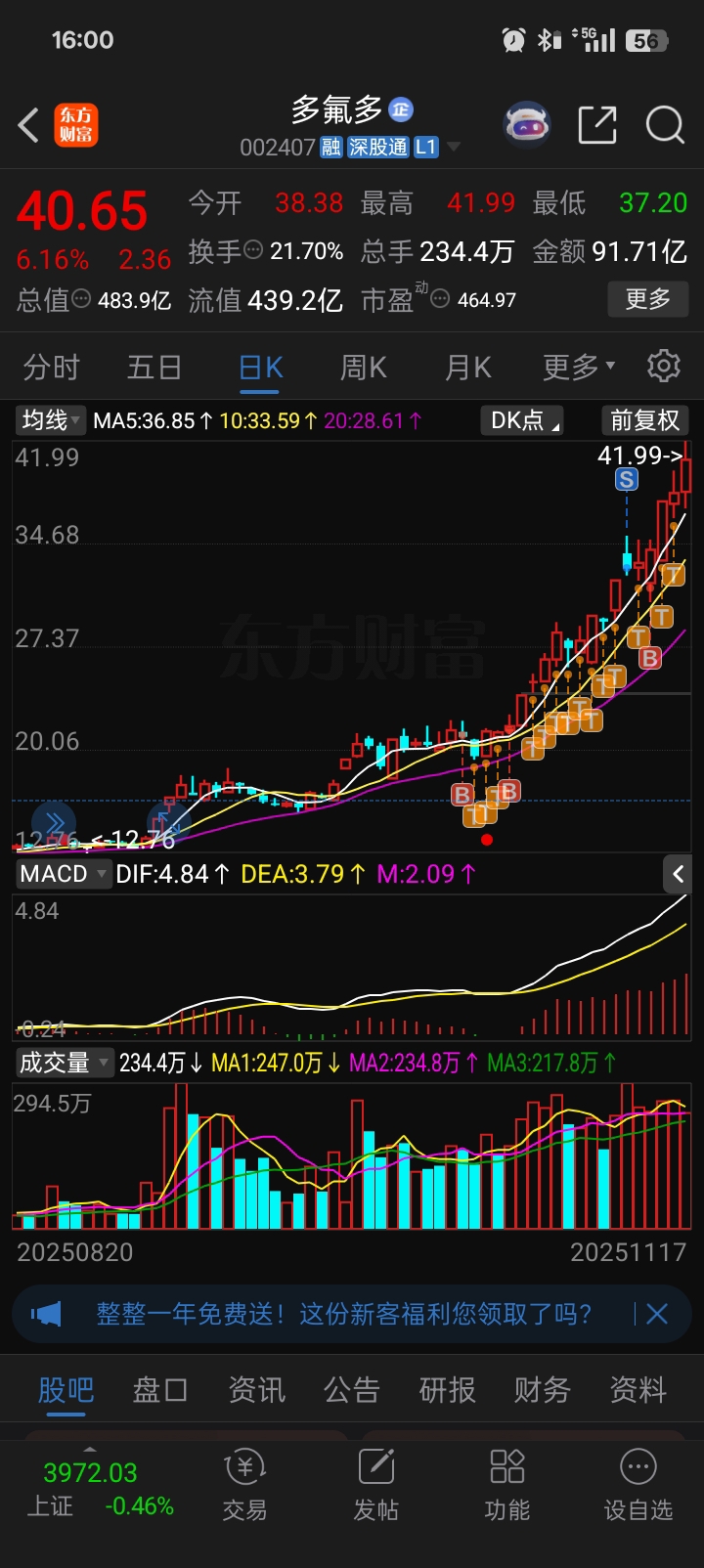Open the 功能 functions icon
Screen dimensions: 704x1568
506,1486
